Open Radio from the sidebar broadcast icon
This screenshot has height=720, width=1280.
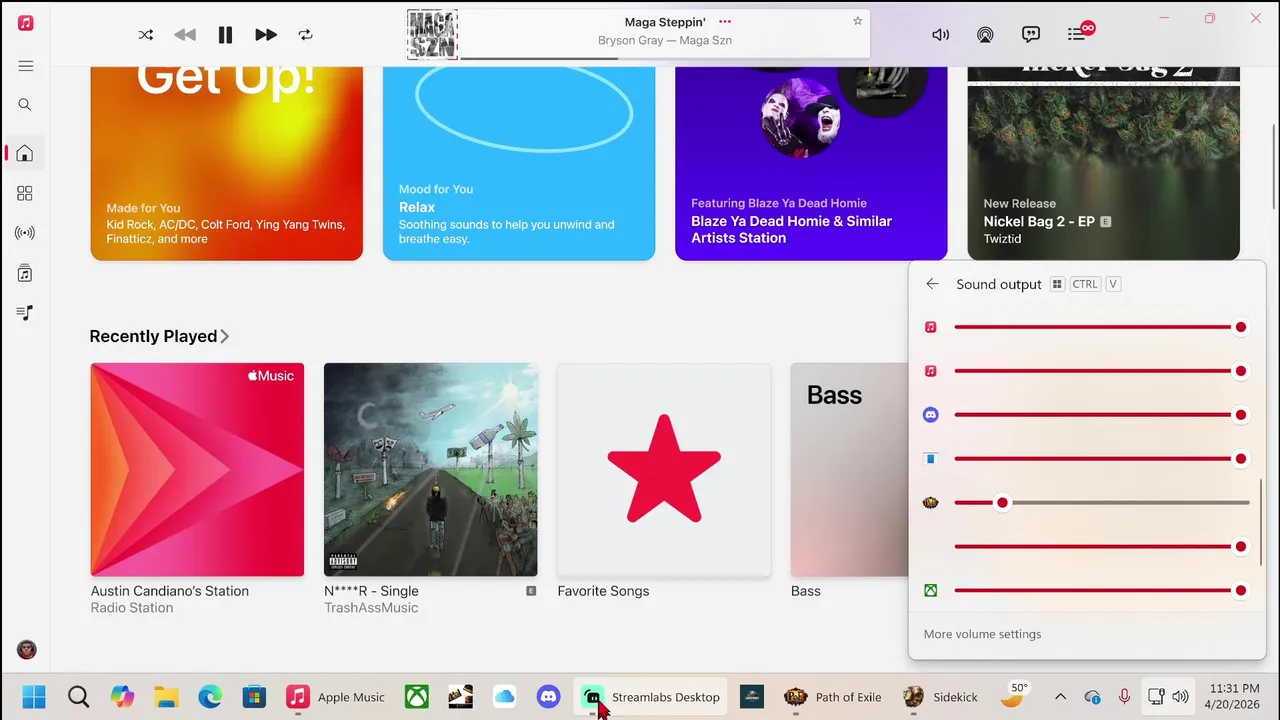tap(25, 233)
